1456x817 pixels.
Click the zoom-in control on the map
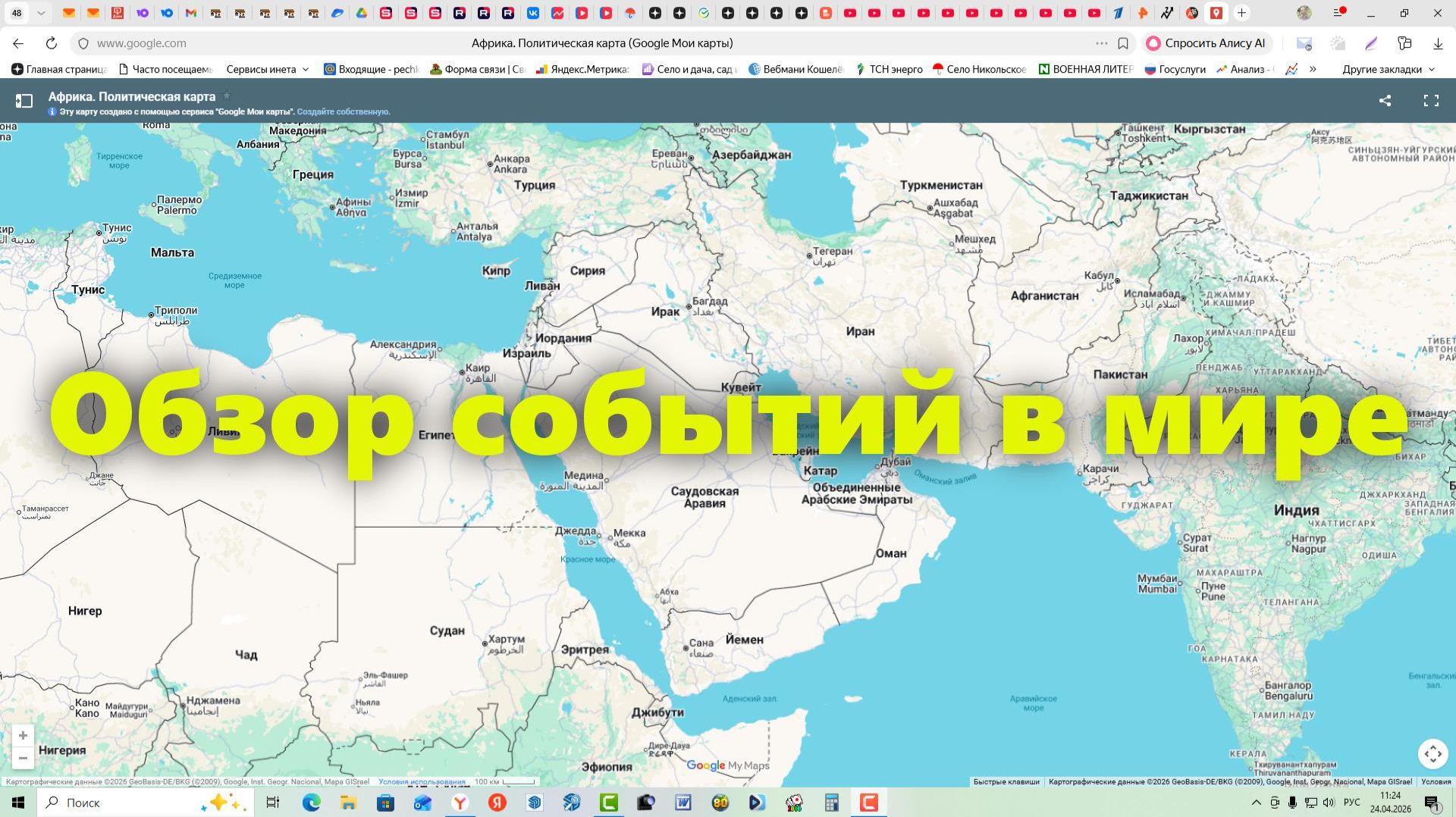point(23,734)
